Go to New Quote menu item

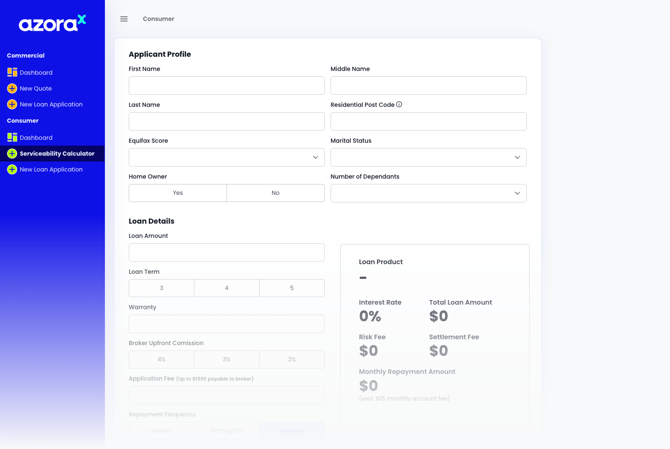coord(38,89)
